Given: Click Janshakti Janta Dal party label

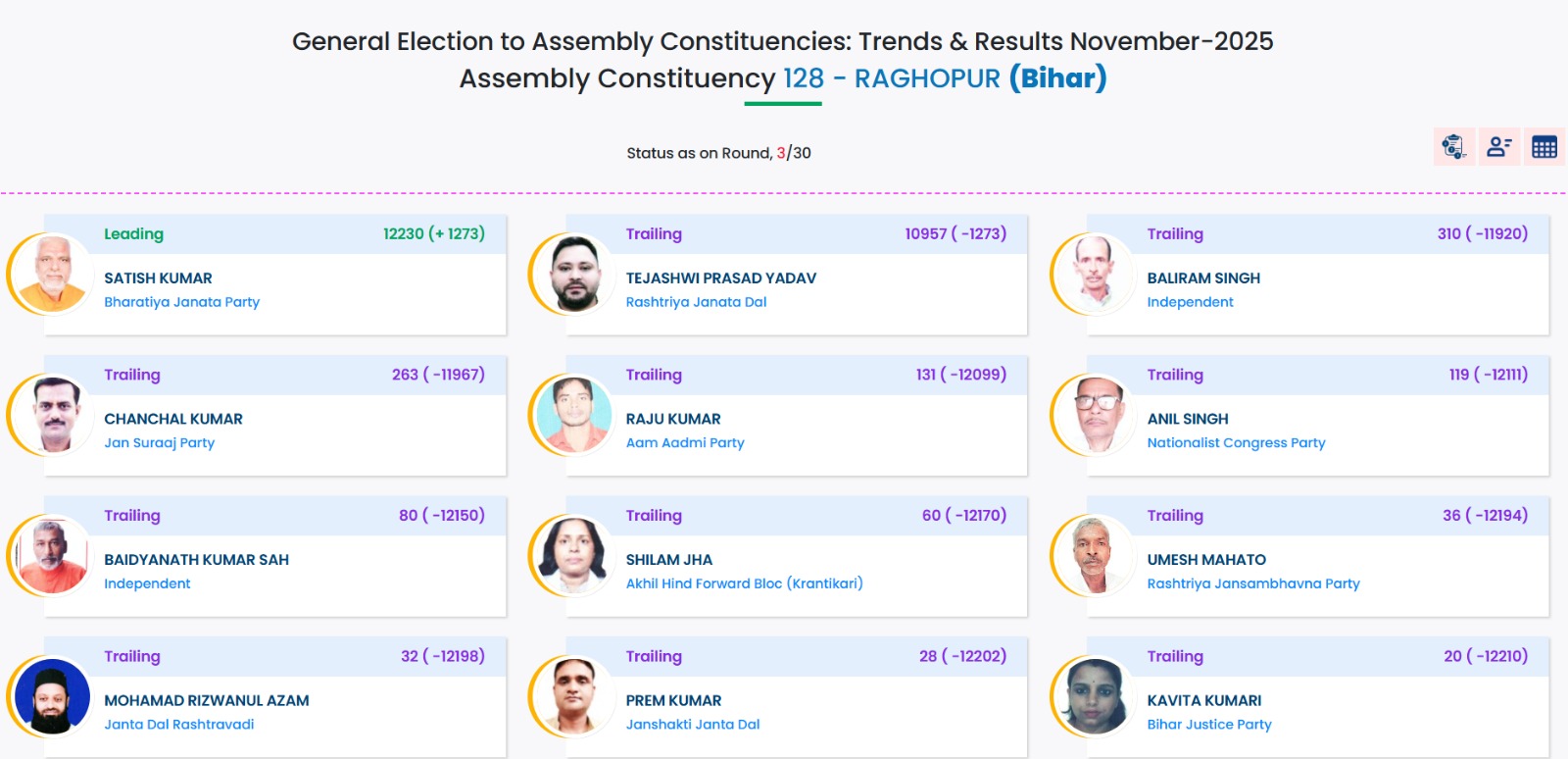Looking at the screenshot, I should (x=692, y=725).
